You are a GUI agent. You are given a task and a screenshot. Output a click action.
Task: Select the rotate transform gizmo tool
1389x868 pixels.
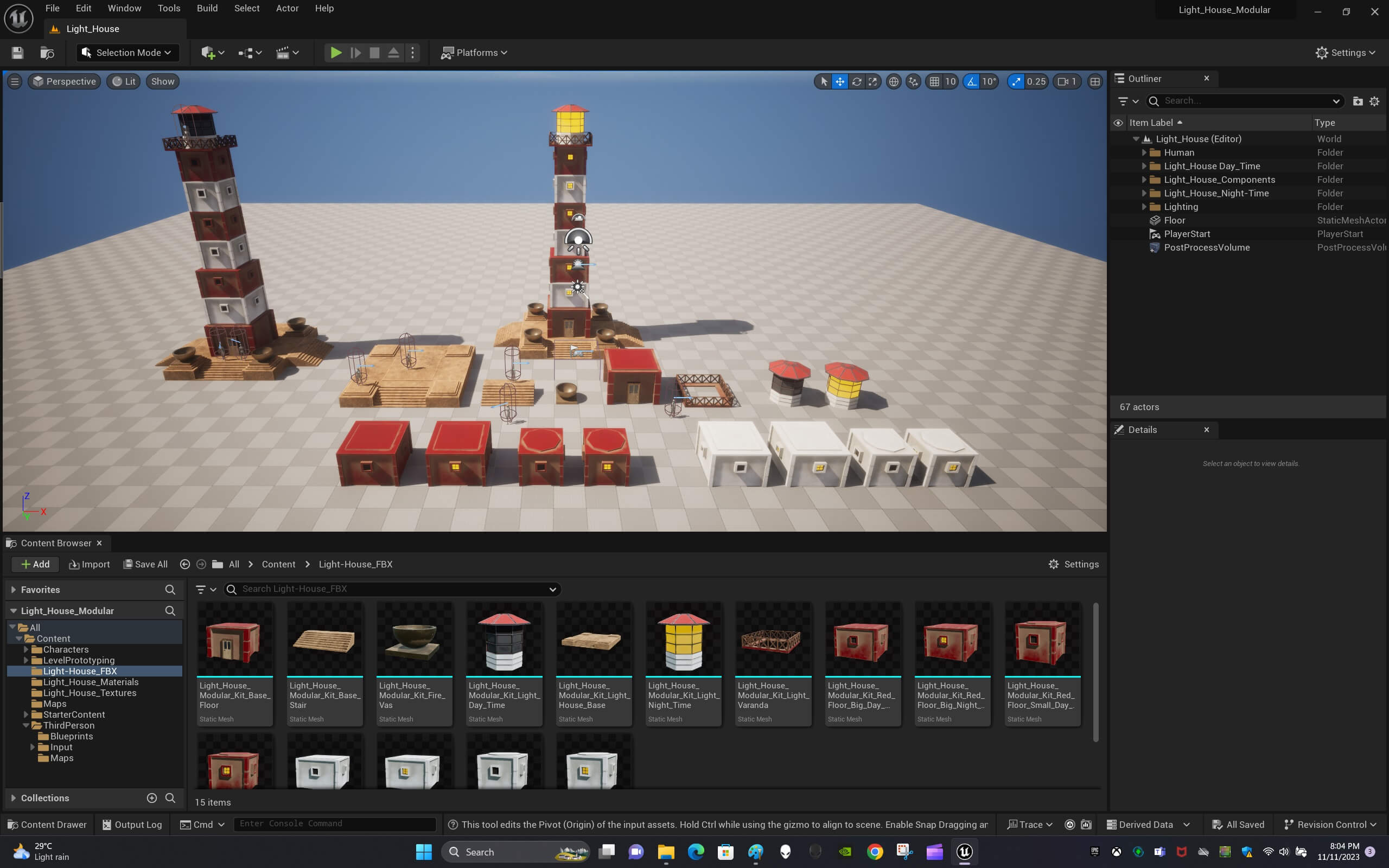pos(856,81)
